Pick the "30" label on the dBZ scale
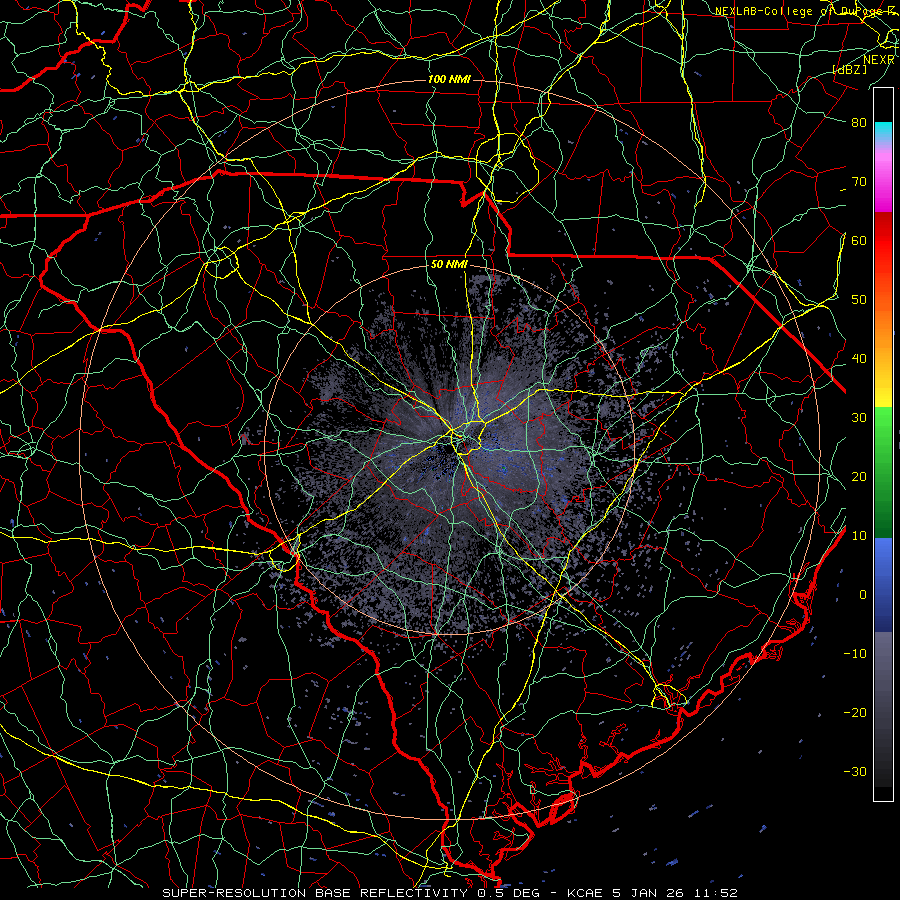The height and width of the screenshot is (900, 900). coord(859,417)
